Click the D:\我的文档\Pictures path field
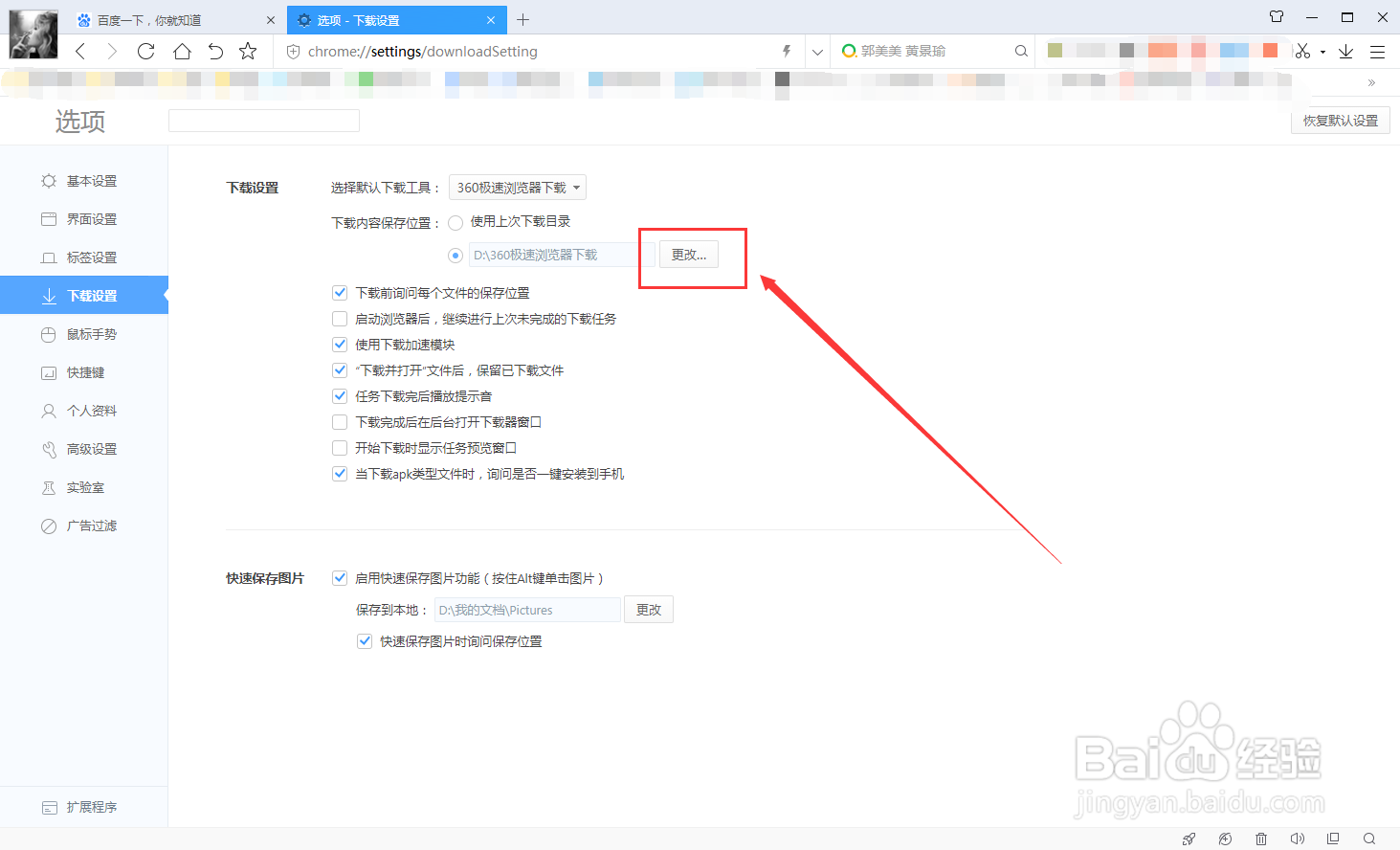Viewport: 1400px width, 850px height. 527,610
